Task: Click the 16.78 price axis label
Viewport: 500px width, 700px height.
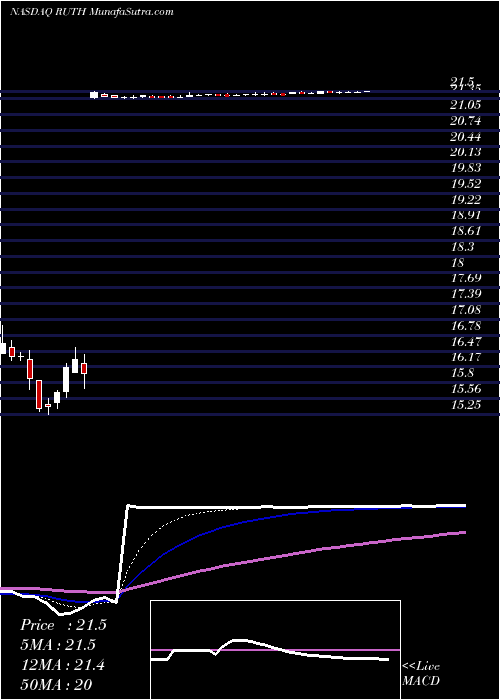Action: 466,325
